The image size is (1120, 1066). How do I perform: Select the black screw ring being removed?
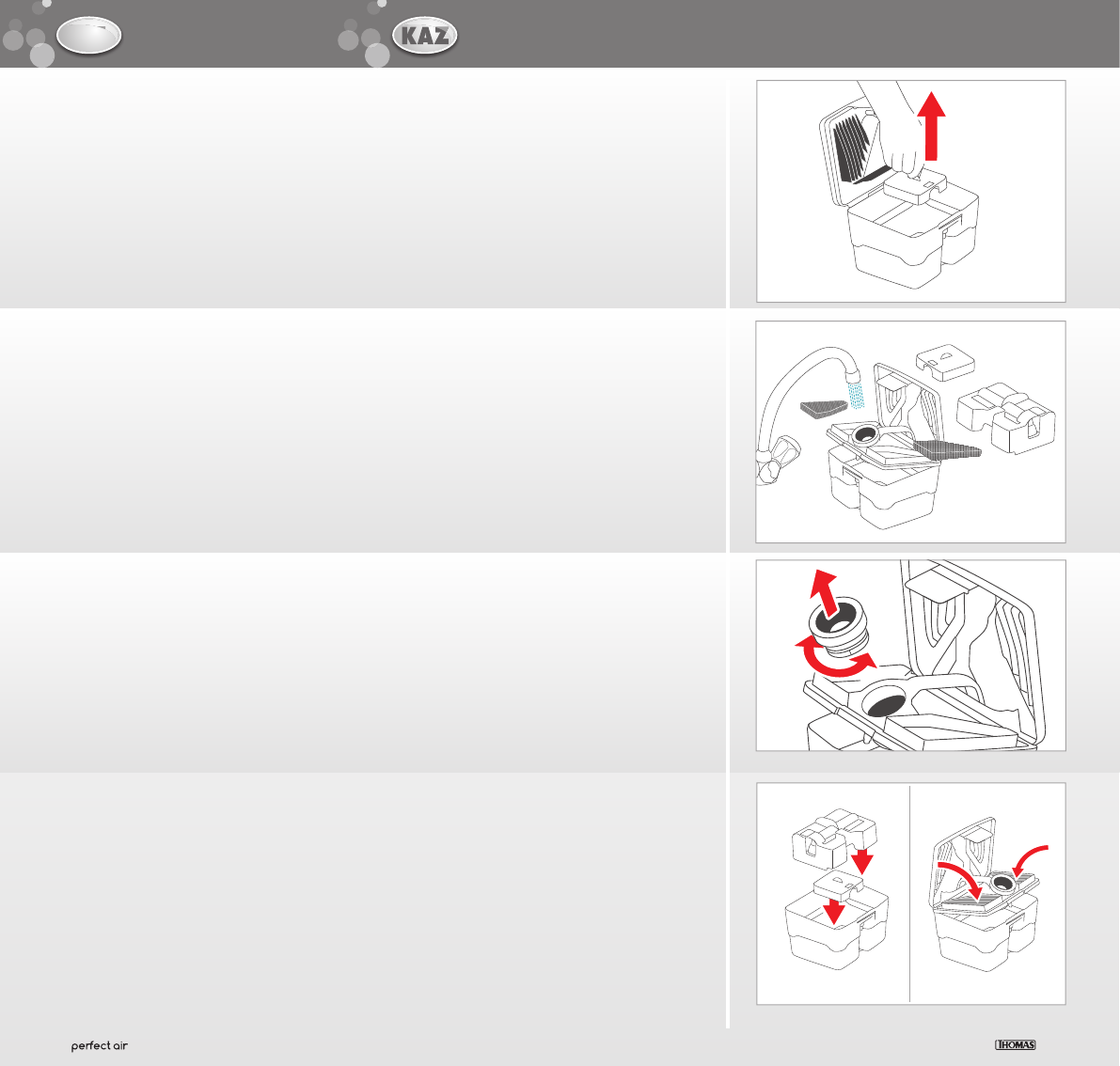pyautogui.click(x=836, y=625)
